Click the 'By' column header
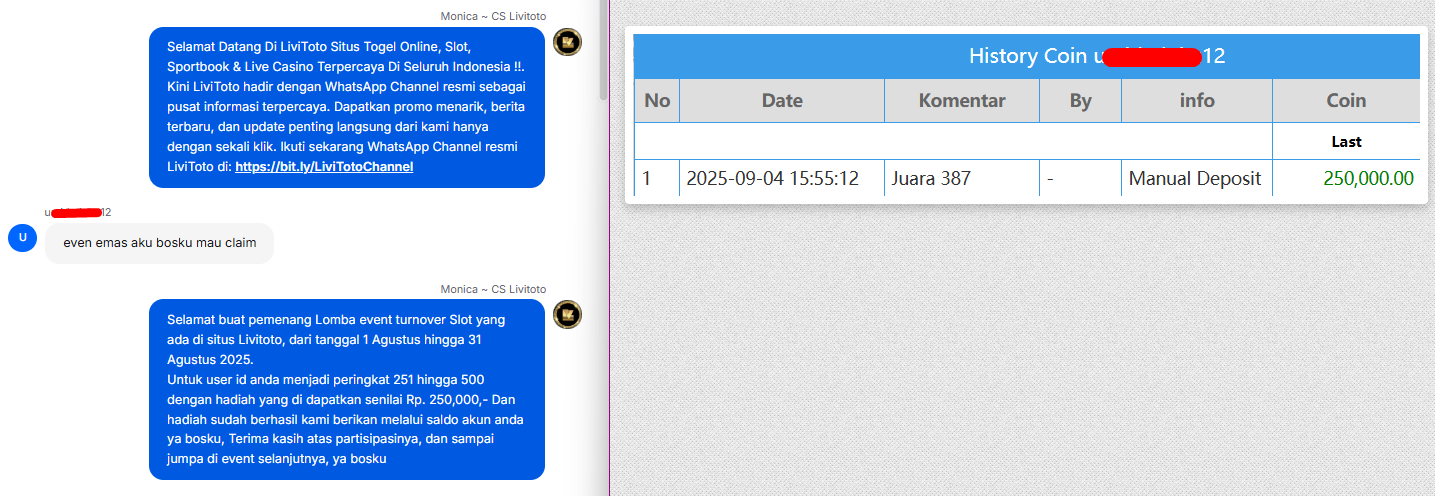The image size is (1435, 496). click(x=1080, y=100)
